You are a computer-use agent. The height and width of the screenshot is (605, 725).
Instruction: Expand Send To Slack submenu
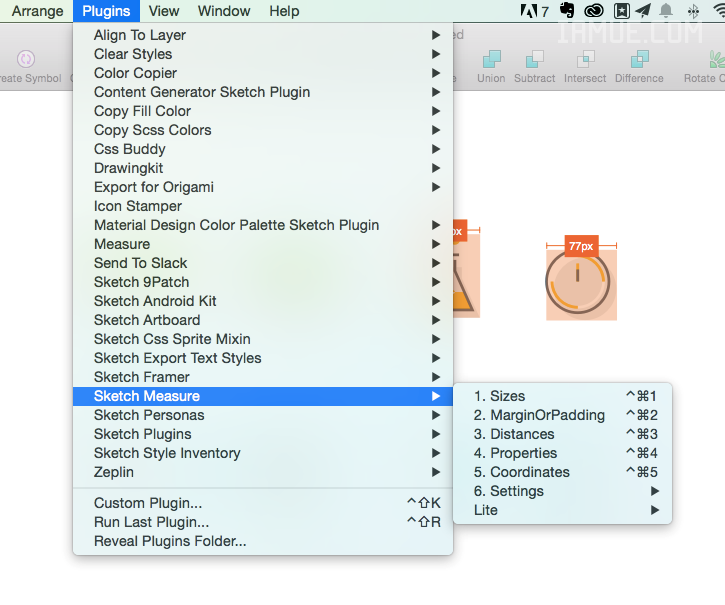pos(263,263)
